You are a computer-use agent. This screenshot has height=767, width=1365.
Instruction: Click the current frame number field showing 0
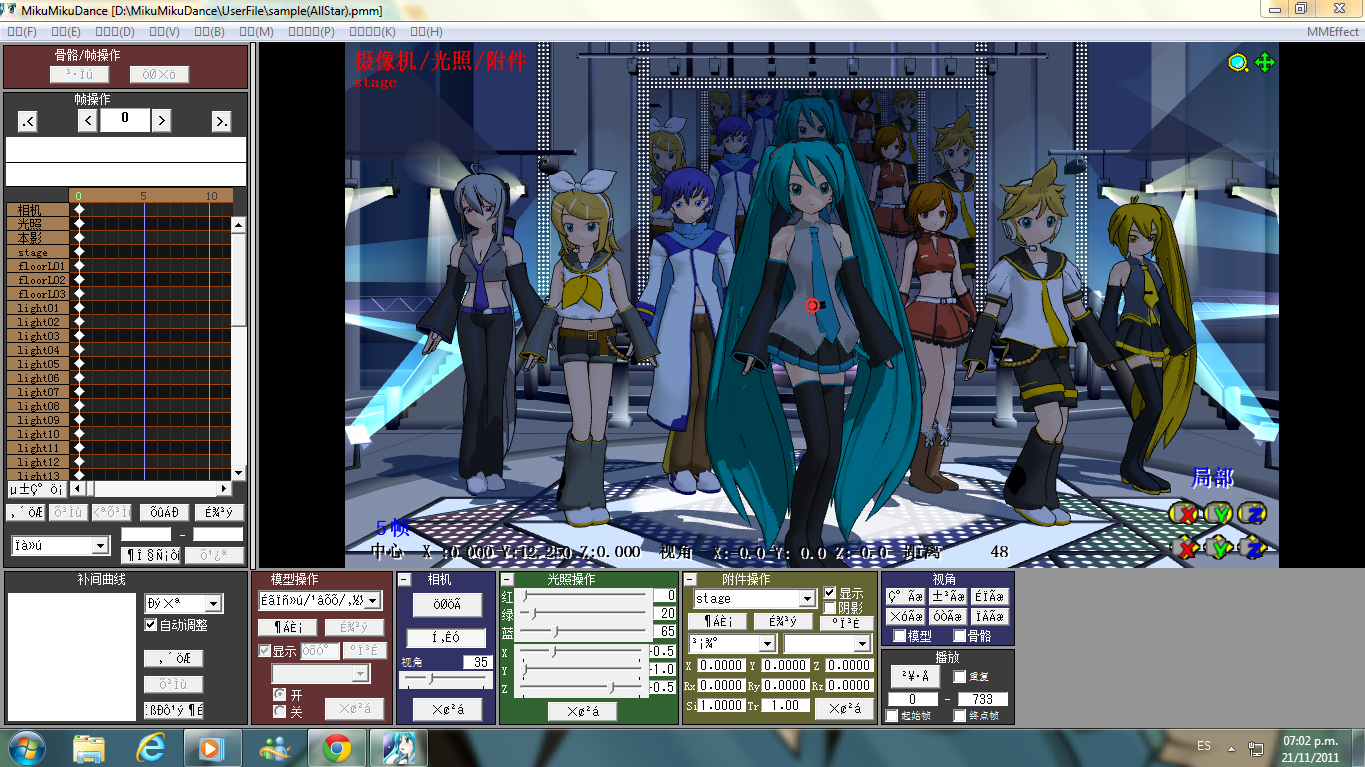pos(125,120)
